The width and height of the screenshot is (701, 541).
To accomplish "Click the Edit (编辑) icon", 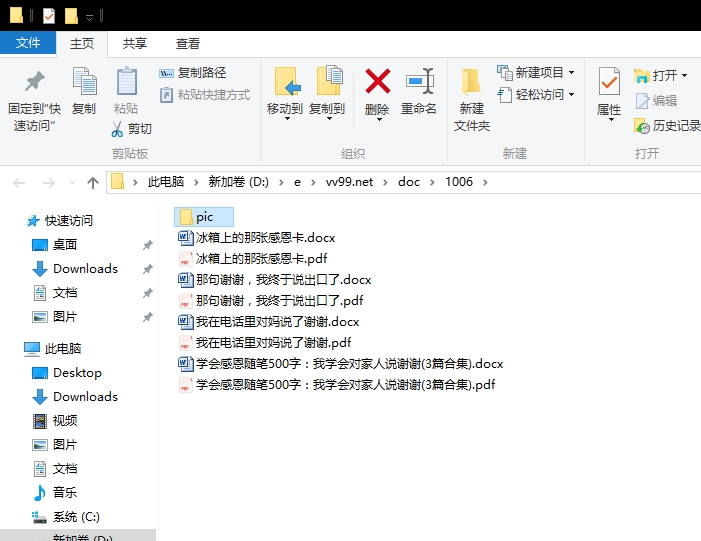I will [642, 101].
